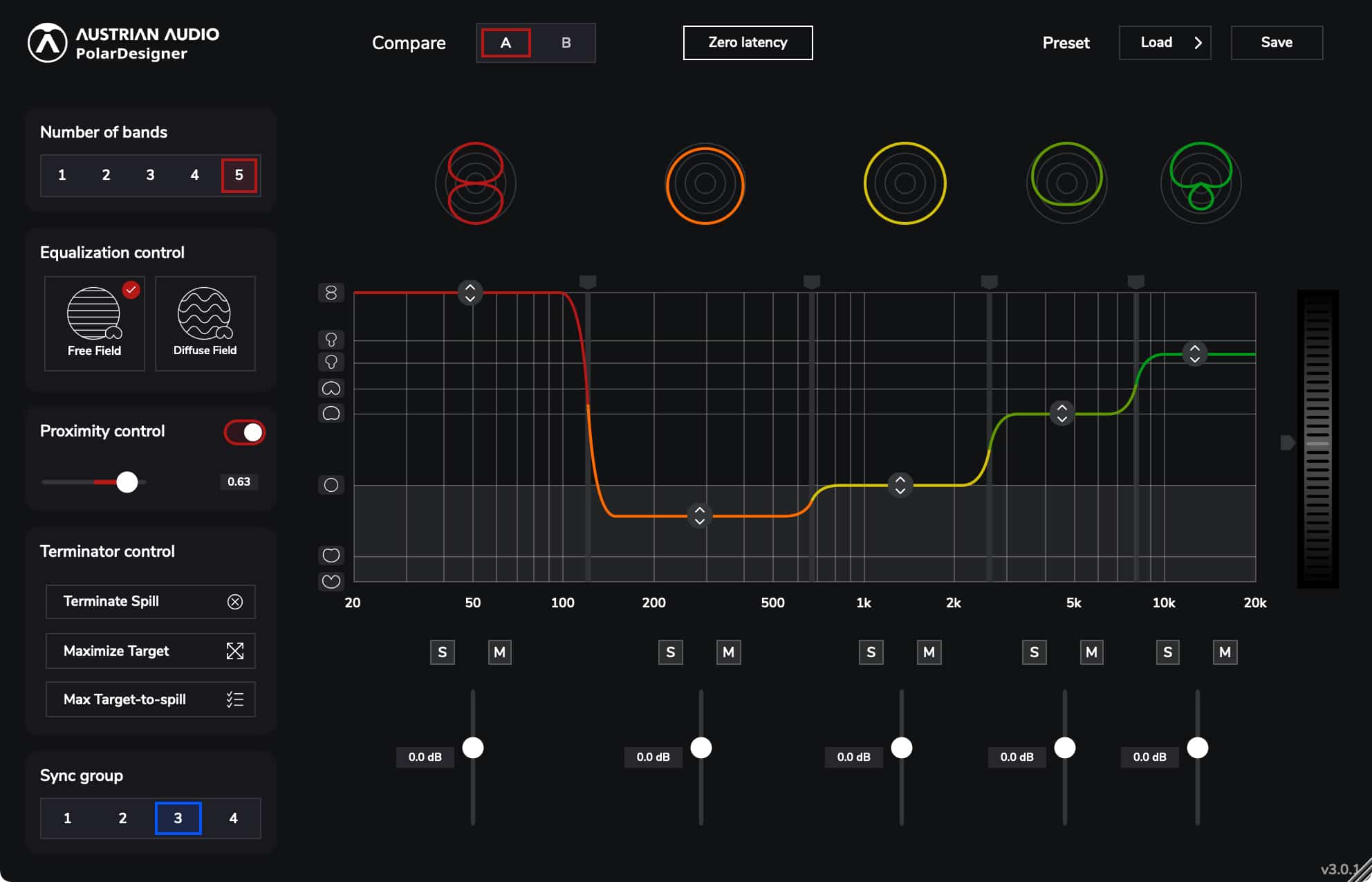The image size is (1372, 882).
Task: Select the omnidirectional circle pattern icon
Action: (331, 485)
